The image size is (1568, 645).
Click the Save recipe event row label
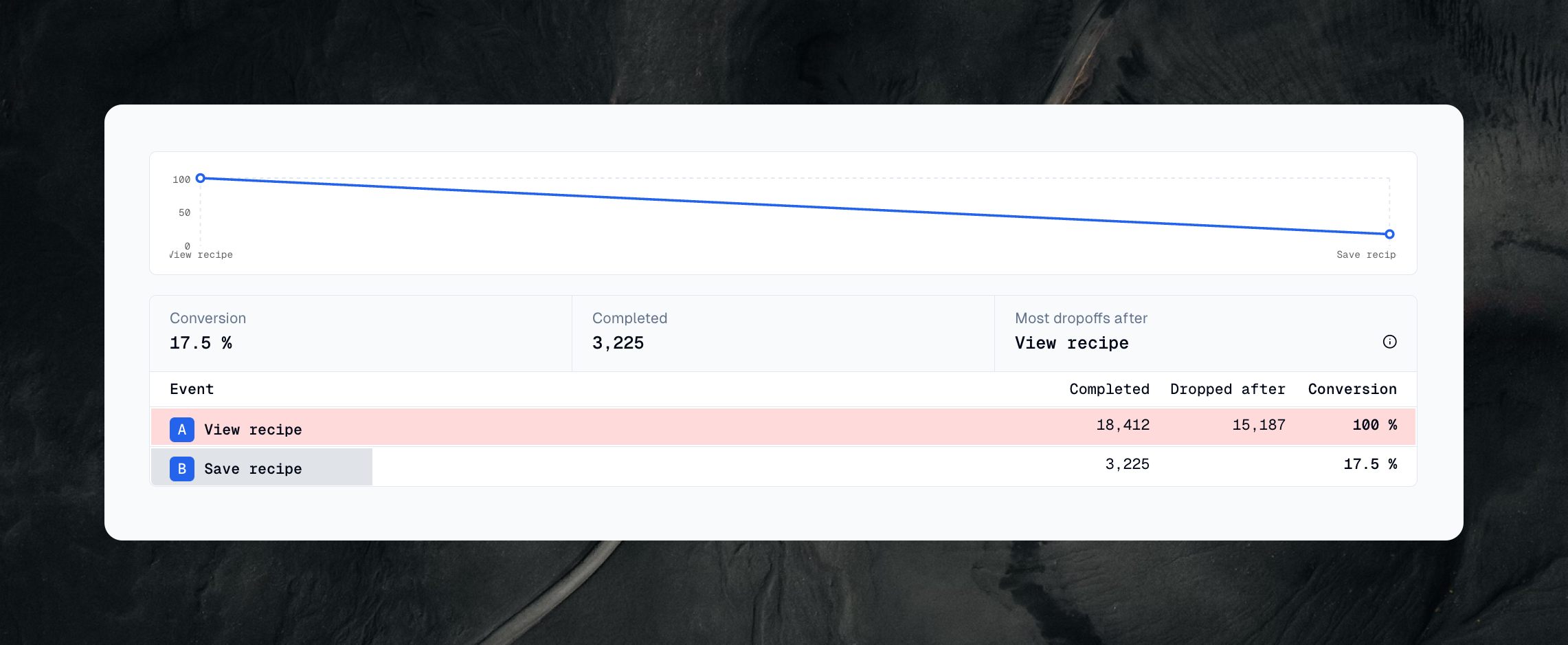point(253,469)
